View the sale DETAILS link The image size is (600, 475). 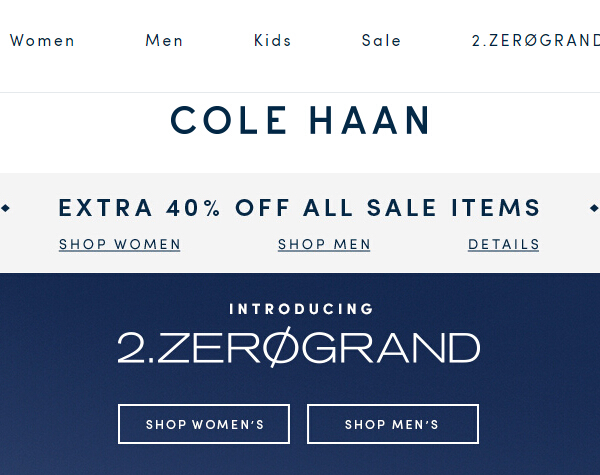point(504,244)
